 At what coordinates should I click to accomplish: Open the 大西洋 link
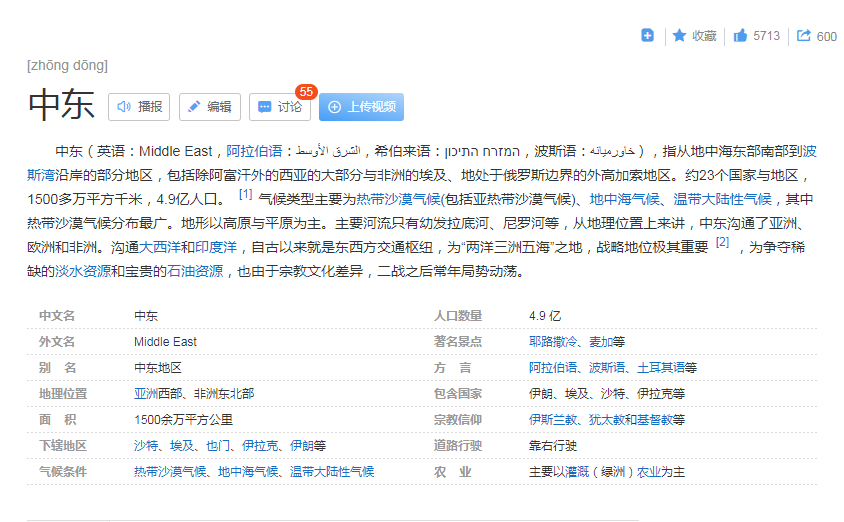pyautogui.click(x=159, y=247)
